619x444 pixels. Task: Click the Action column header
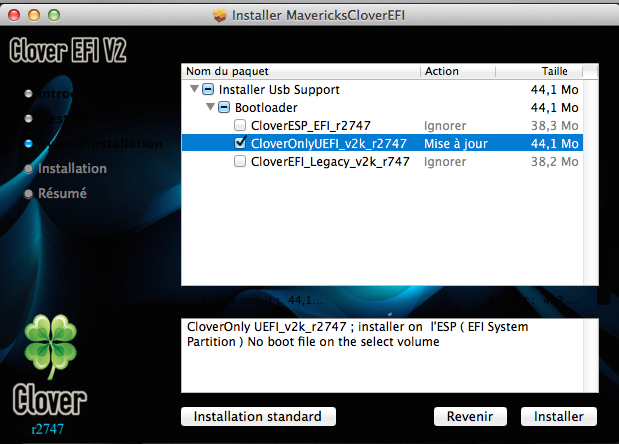click(458, 71)
